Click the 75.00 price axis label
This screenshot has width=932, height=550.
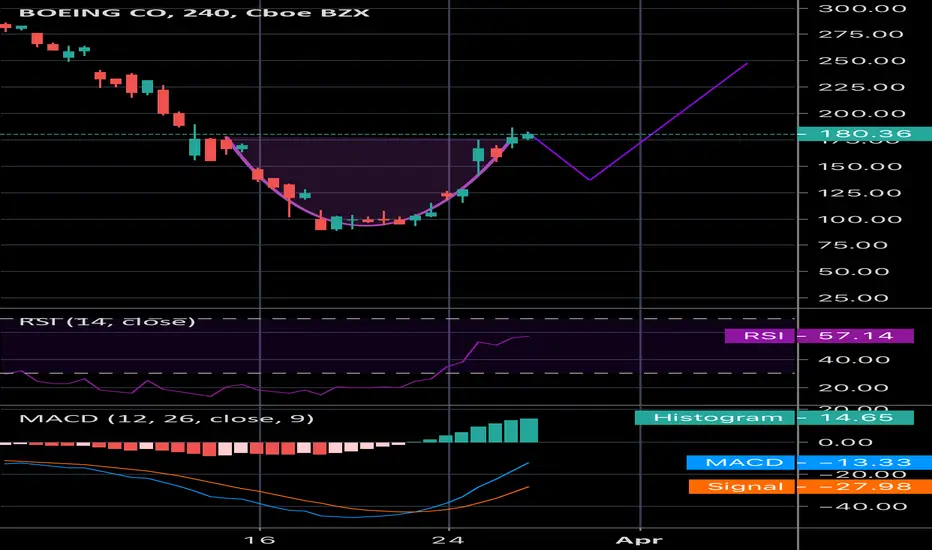pyautogui.click(x=854, y=246)
